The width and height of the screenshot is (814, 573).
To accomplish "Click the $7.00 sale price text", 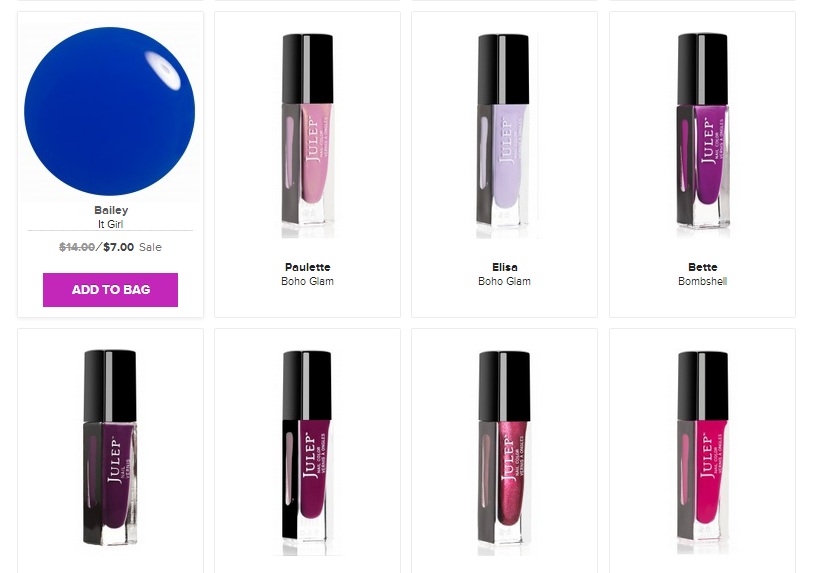I will click(118, 247).
